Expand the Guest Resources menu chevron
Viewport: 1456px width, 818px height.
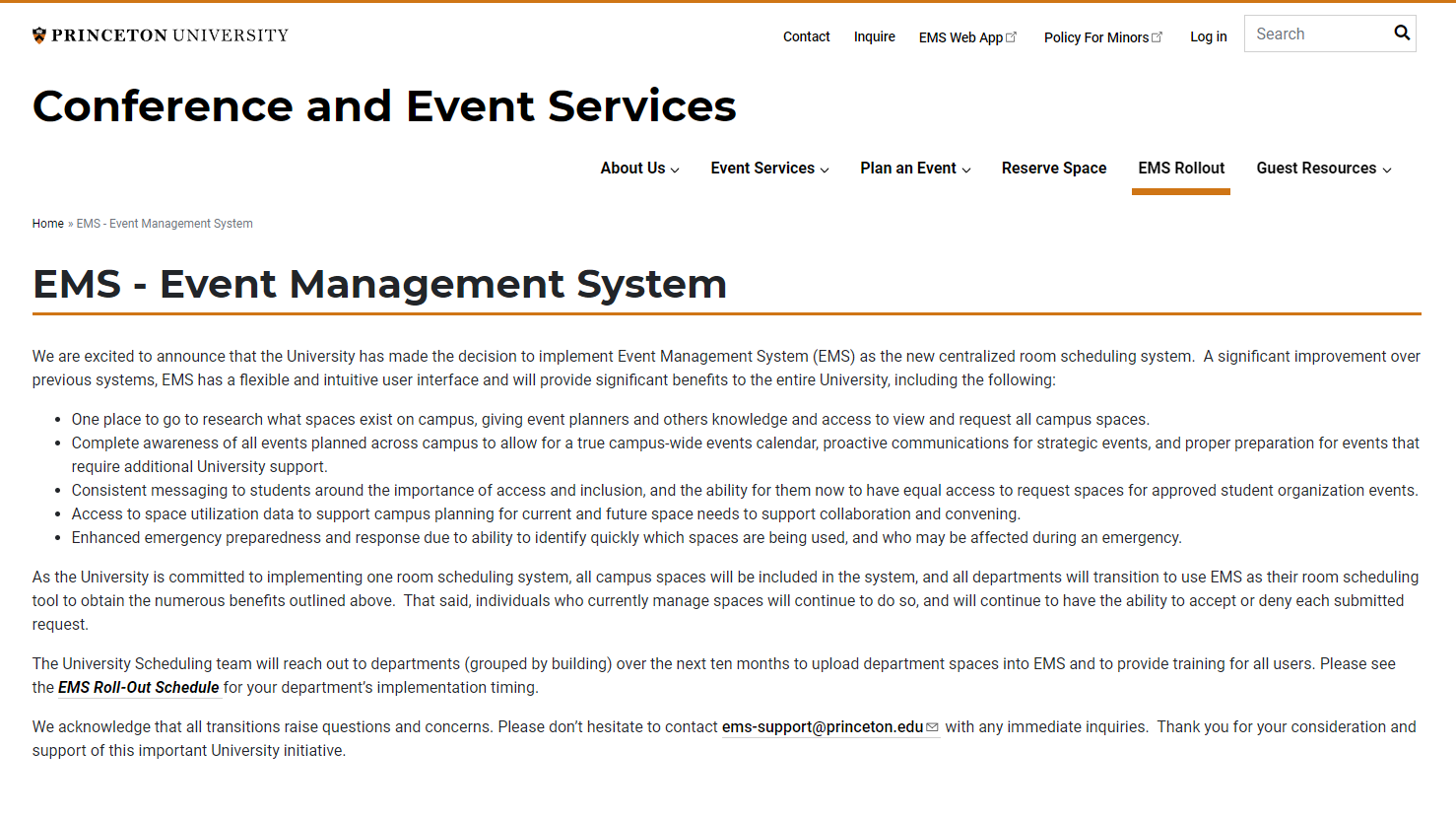click(1387, 170)
